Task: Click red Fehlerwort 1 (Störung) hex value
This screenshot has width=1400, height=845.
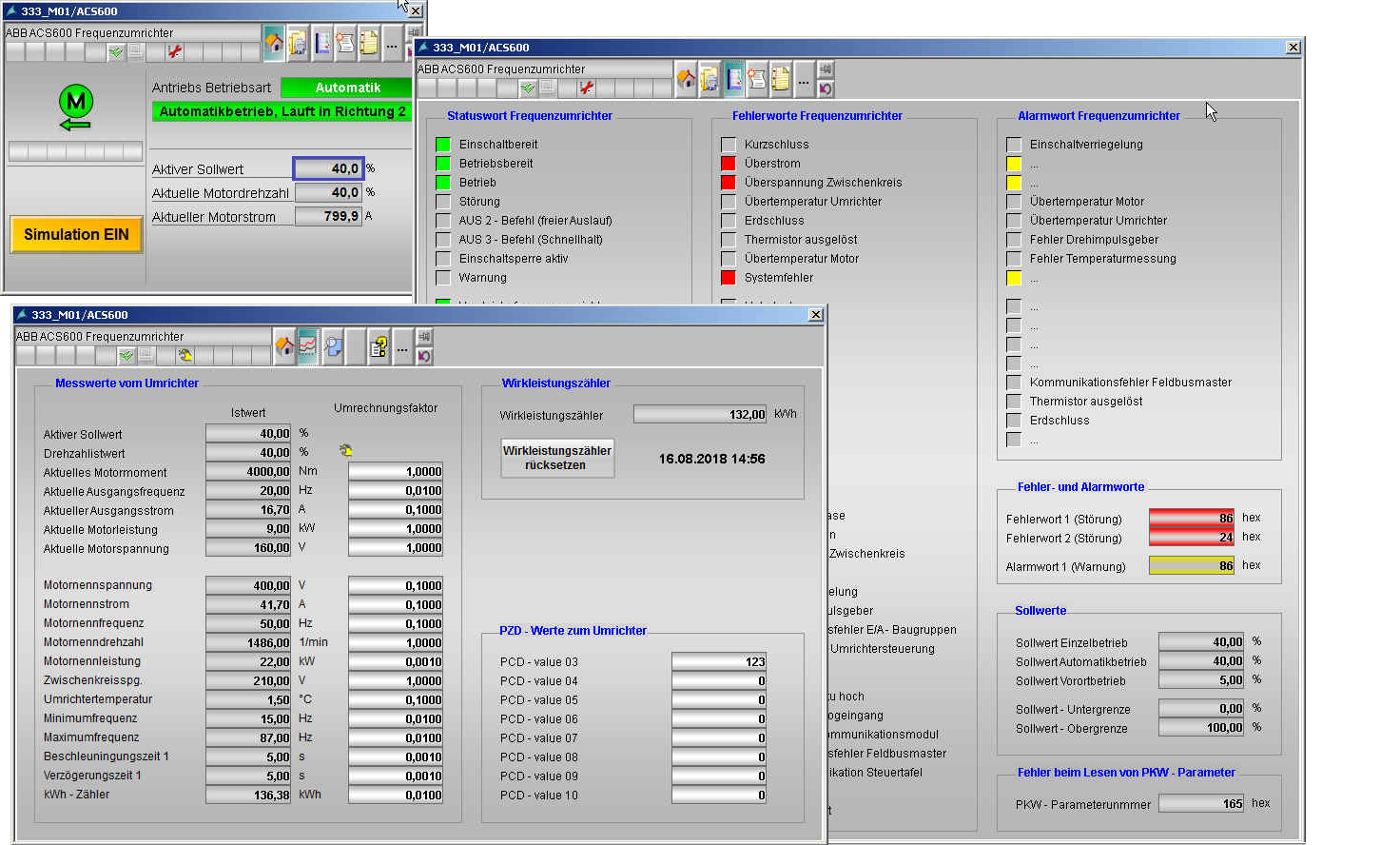Action: click(x=1191, y=518)
